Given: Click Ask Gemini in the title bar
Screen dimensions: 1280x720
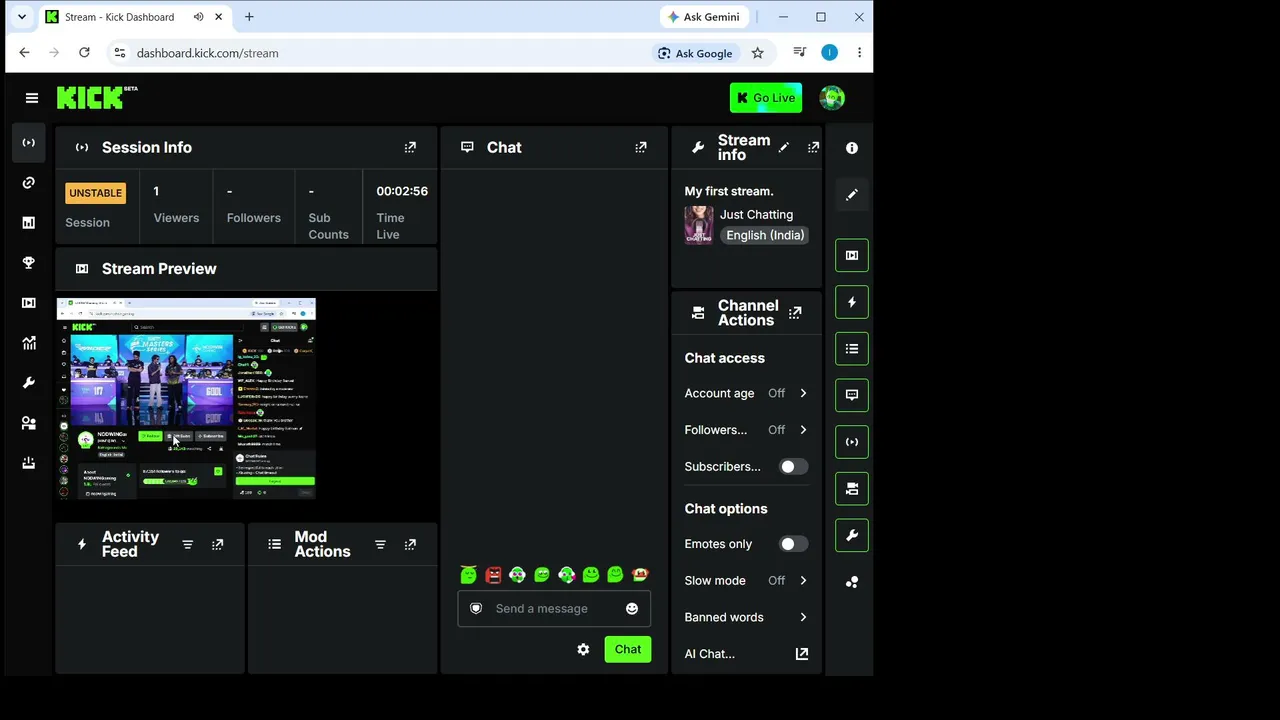Looking at the screenshot, I should (704, 17).
